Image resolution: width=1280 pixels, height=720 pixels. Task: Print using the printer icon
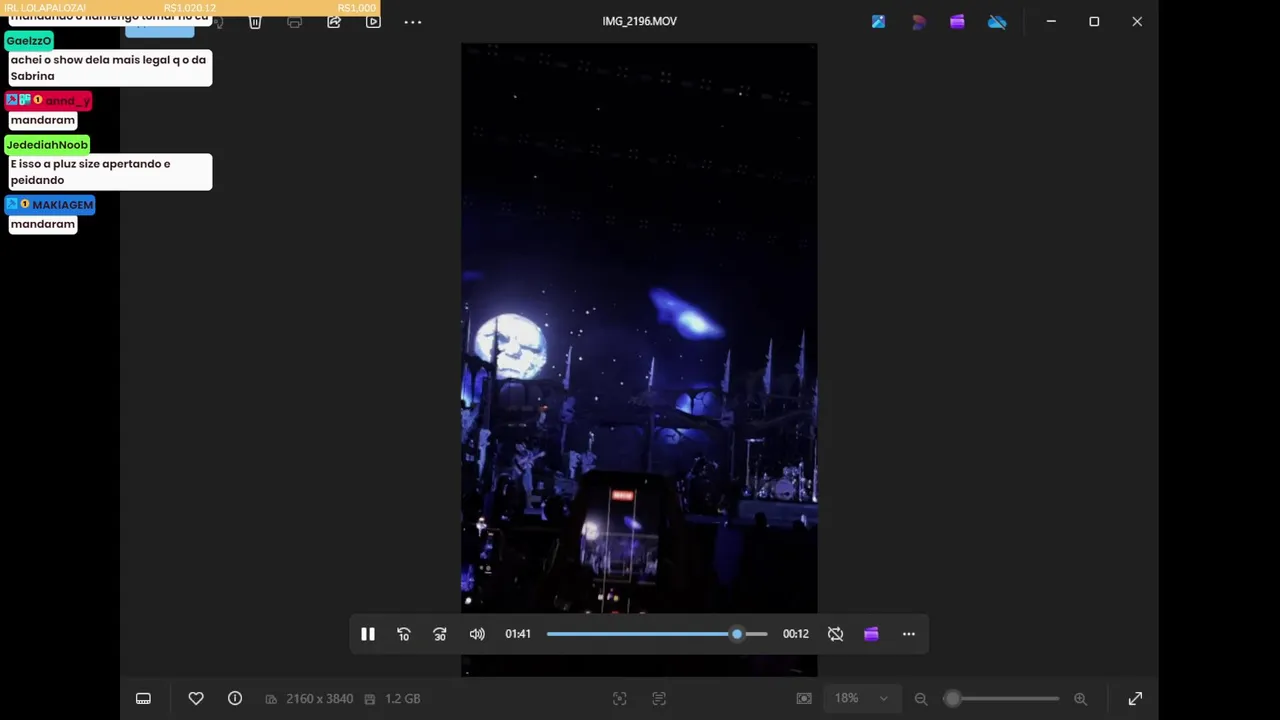pos(294,22)
